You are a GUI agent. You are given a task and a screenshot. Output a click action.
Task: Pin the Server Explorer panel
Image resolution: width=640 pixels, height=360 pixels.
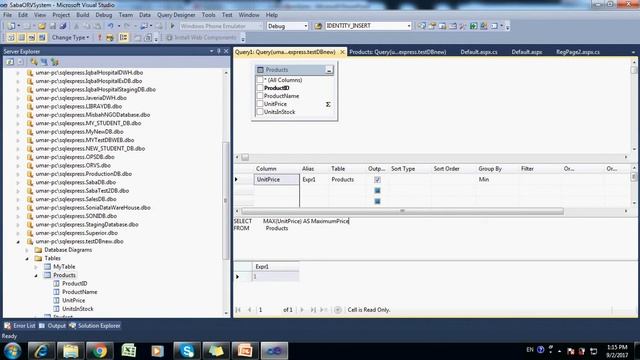tap(219, 51)
